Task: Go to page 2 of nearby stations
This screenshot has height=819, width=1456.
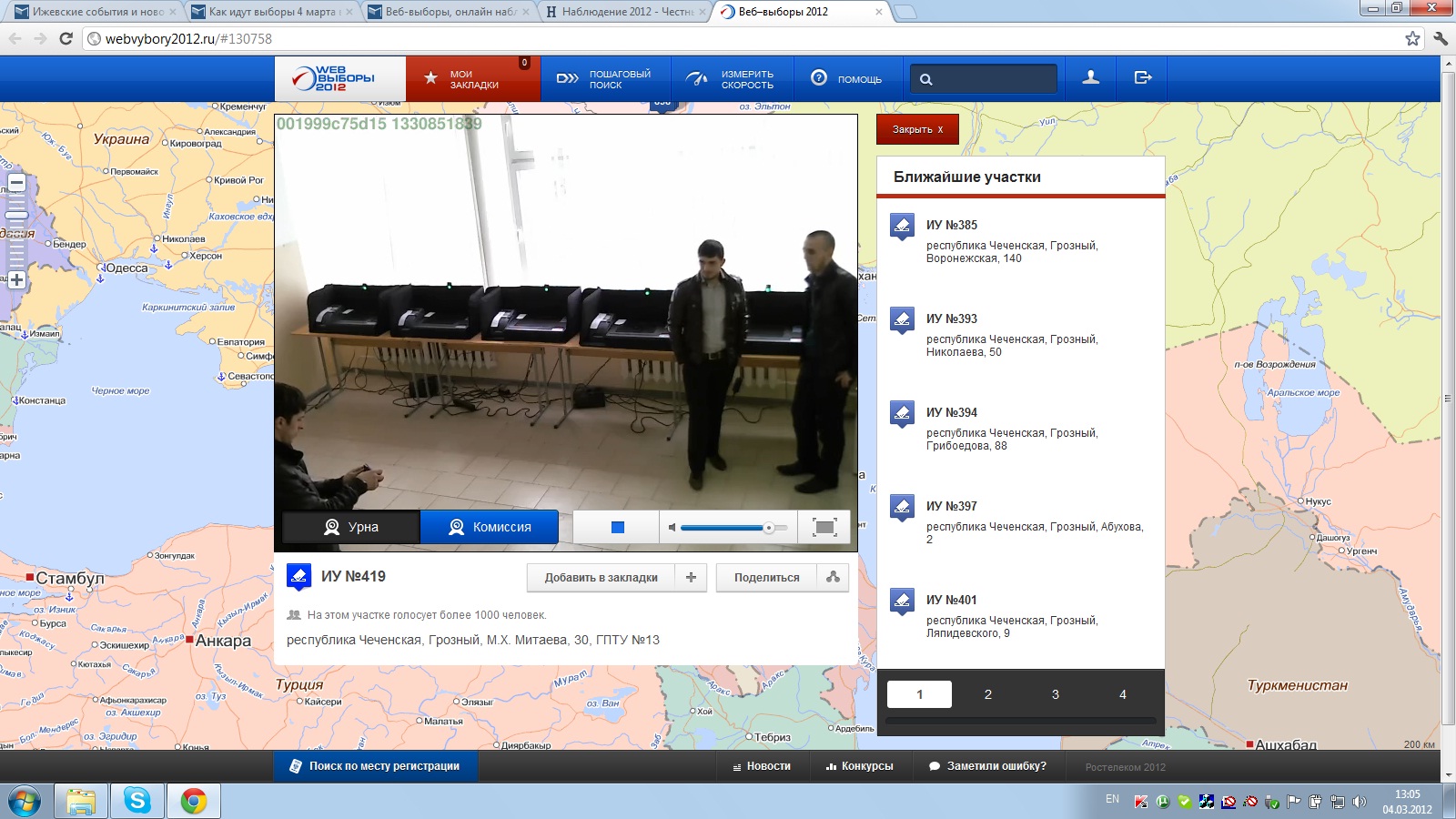Action: (987, 694)
